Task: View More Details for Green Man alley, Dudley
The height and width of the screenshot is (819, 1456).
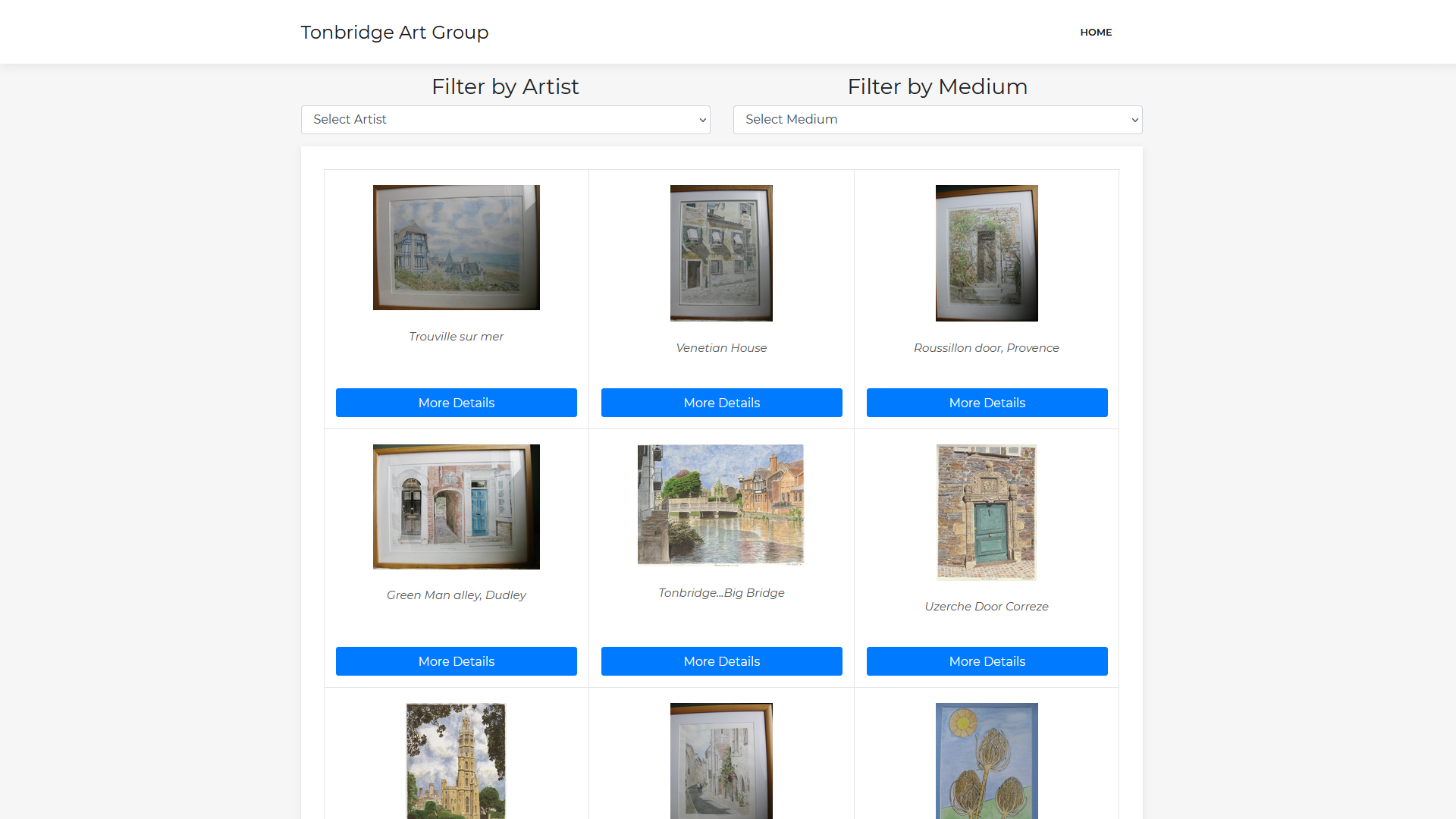Action: pos(457,661)
